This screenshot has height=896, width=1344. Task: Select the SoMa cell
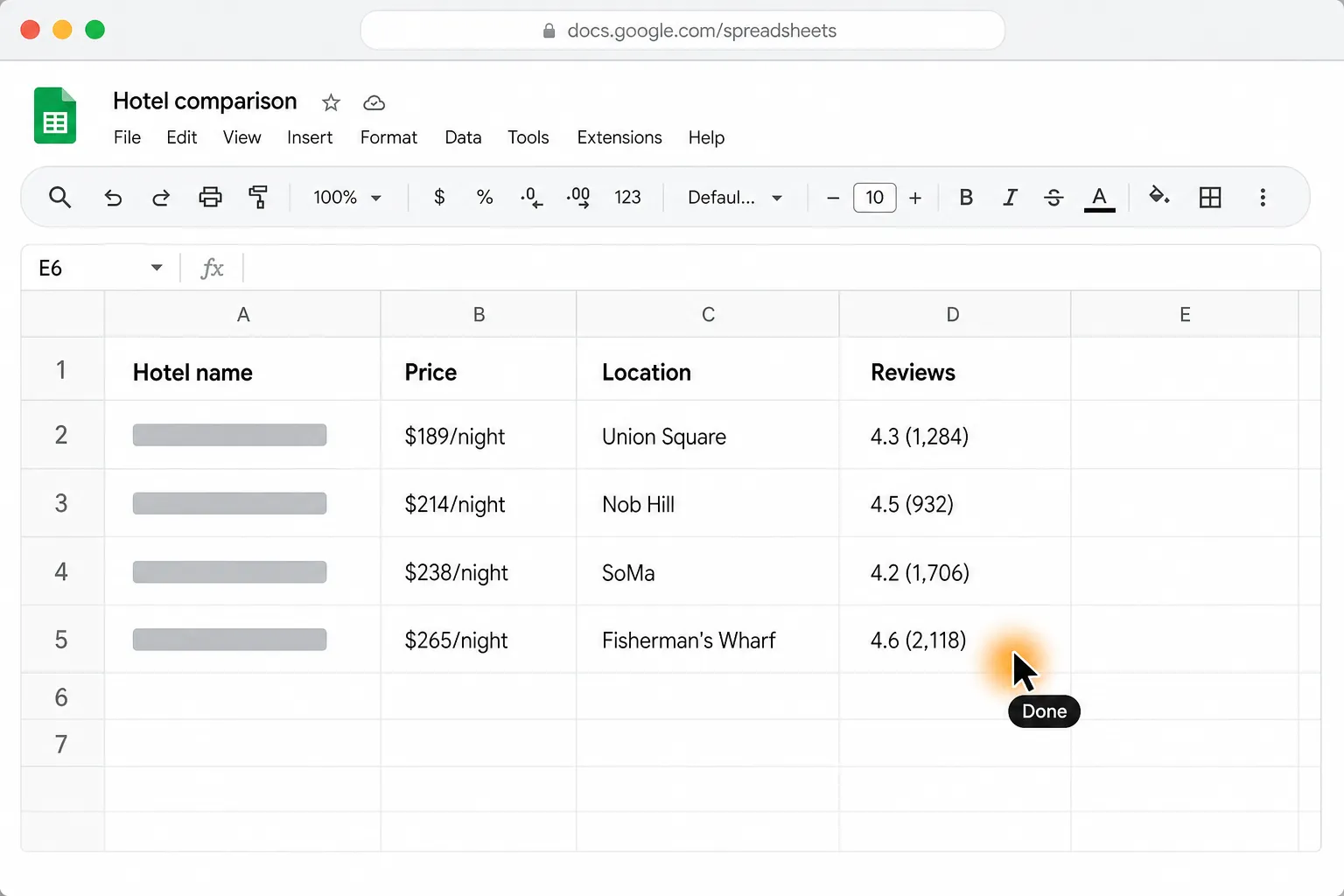pos(708,571)
